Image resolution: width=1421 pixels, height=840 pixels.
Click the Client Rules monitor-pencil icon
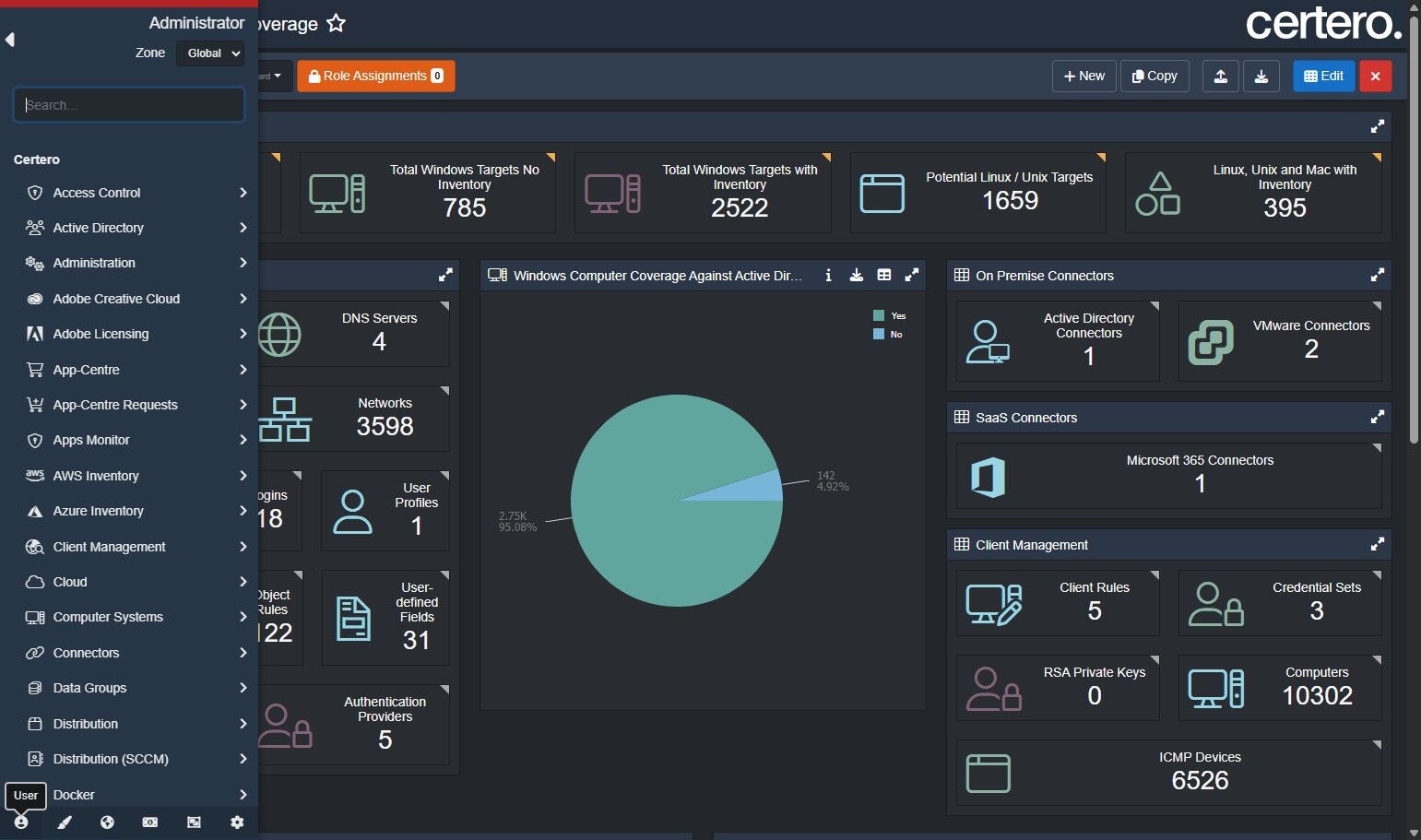click(x=994, y=604)
